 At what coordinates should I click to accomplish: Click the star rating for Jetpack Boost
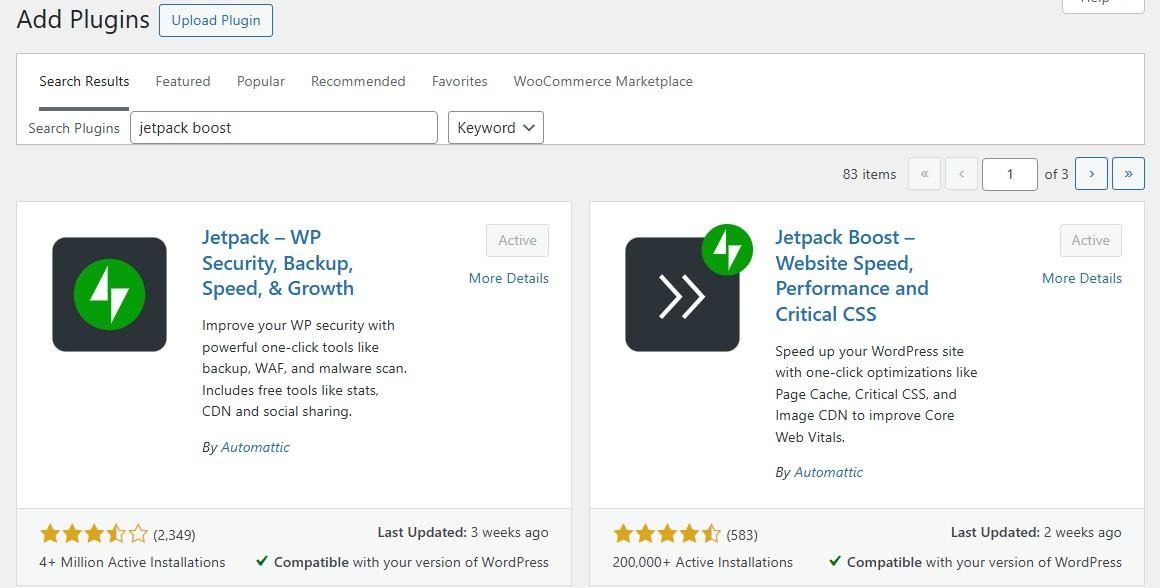(667, 534)
